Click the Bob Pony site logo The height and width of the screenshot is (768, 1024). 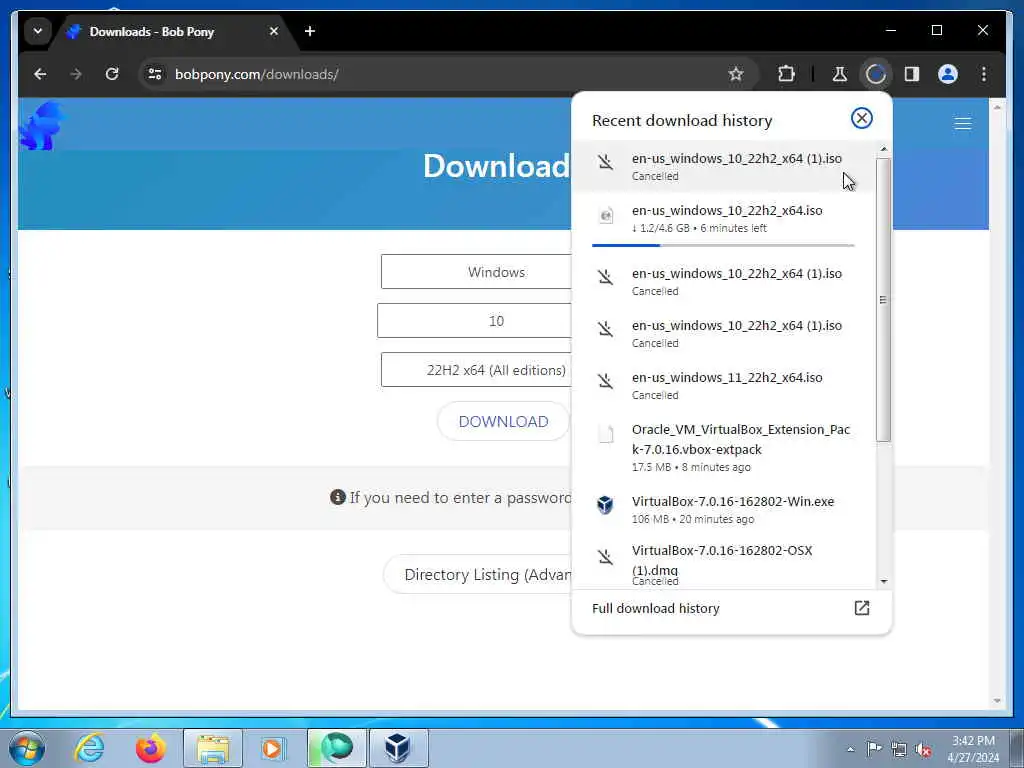[42, 125]
